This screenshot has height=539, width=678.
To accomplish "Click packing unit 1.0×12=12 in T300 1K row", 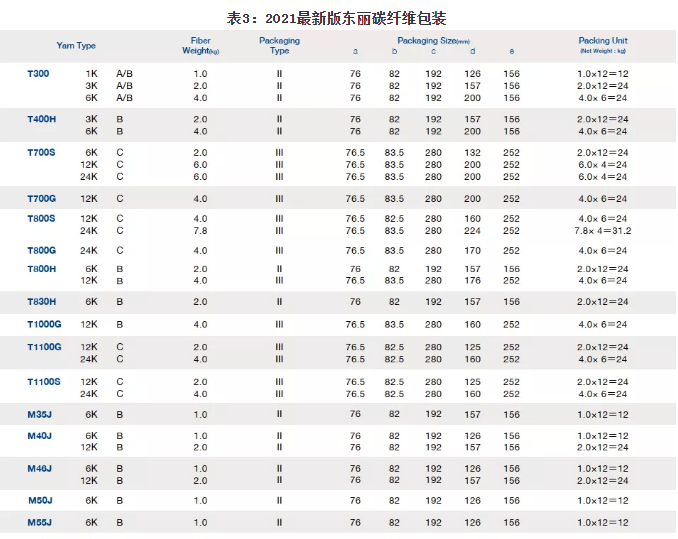I will (603, 74).
